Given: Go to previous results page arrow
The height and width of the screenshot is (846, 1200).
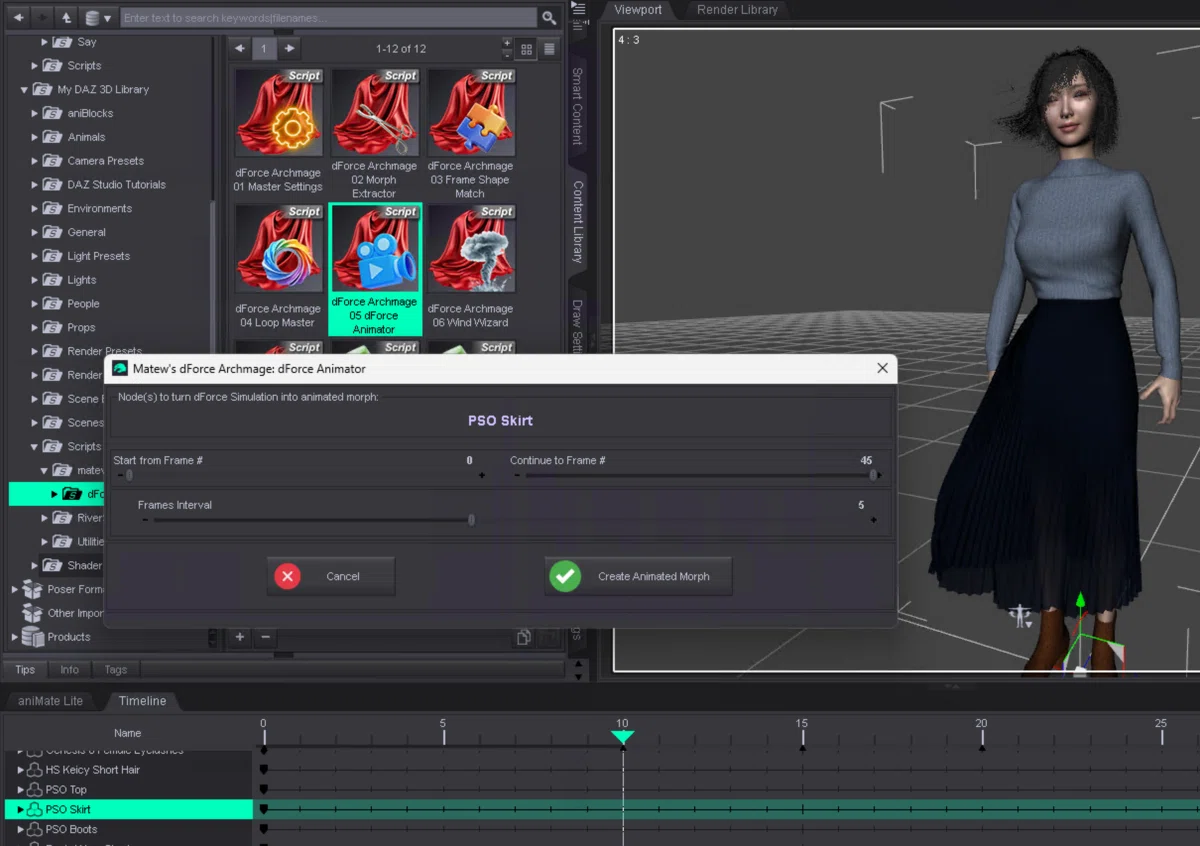Looking at the screenshot, I should pos(239,48).
